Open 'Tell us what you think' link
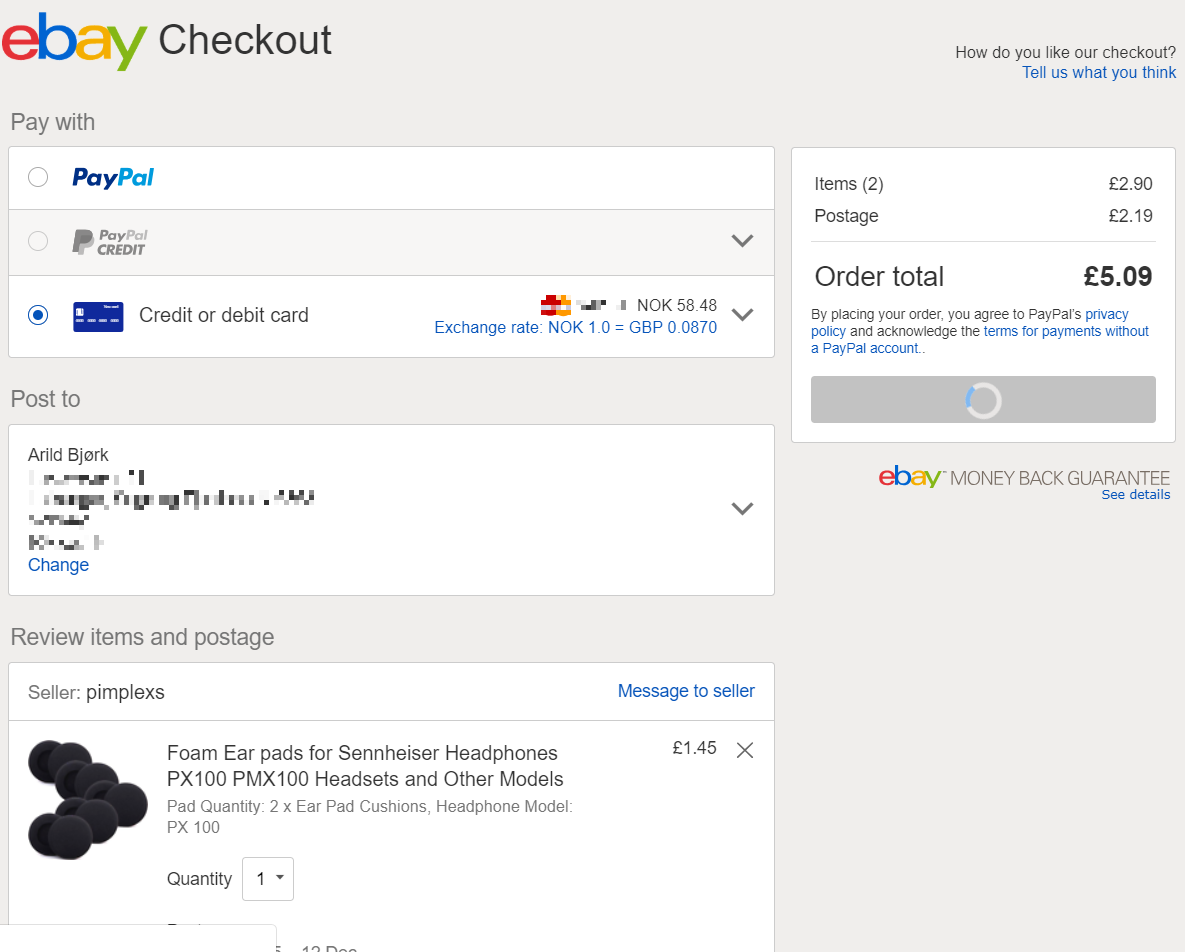The height and width of the screenshot is (952, 1185). [1099, 72]
